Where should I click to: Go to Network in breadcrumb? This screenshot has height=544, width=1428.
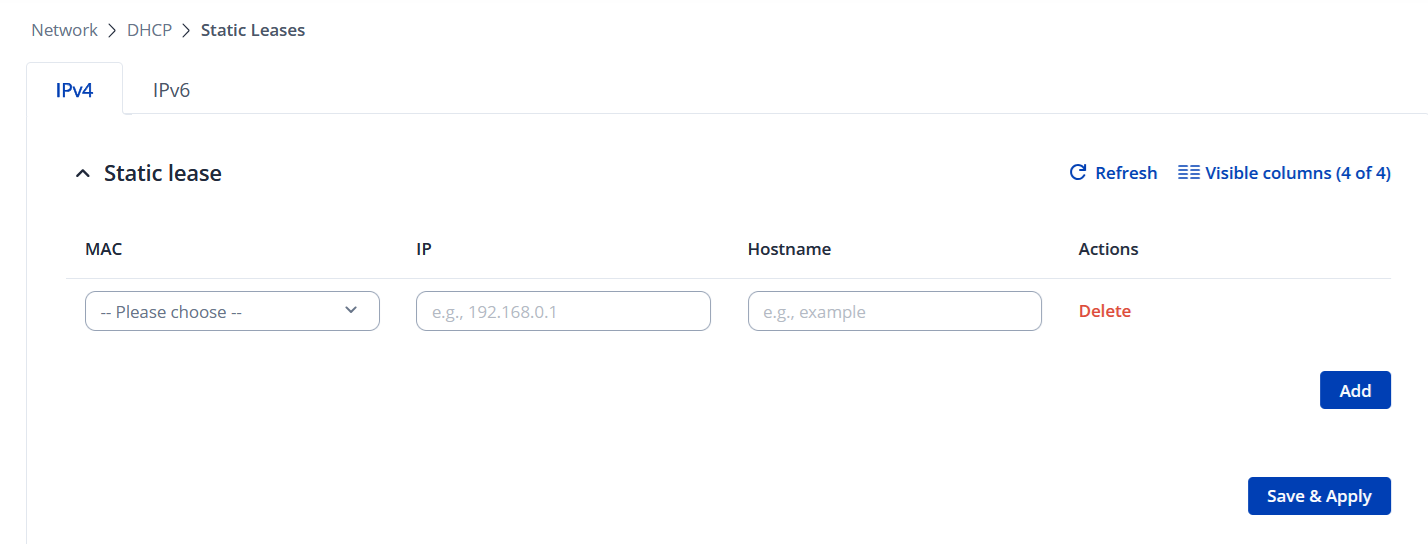click(65, 30)
